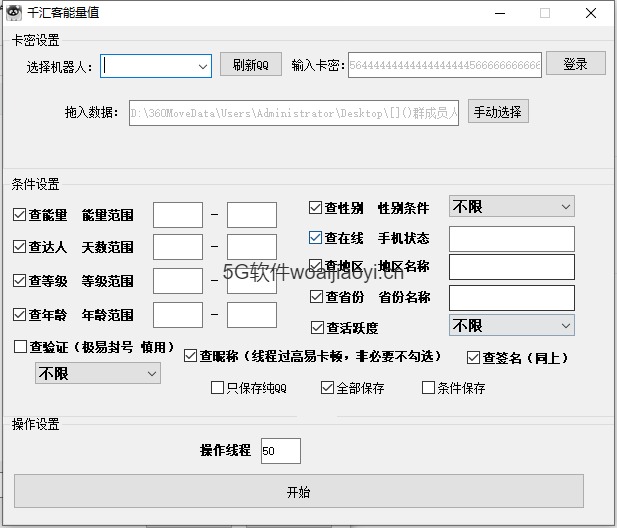This screenshot has height=528, width=617.
Task: Click the 卡密设置 group label
Action: [35, 40]
